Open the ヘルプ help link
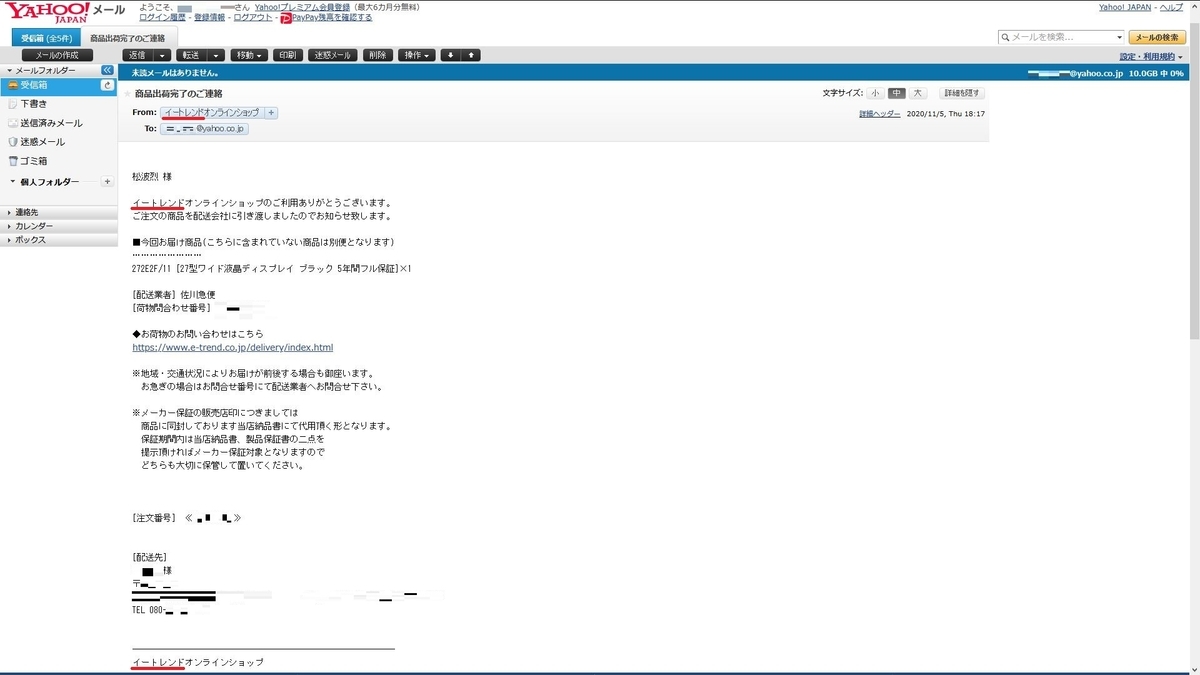The height and width of the screenshot is (675, 1200). pos(1170,7)
